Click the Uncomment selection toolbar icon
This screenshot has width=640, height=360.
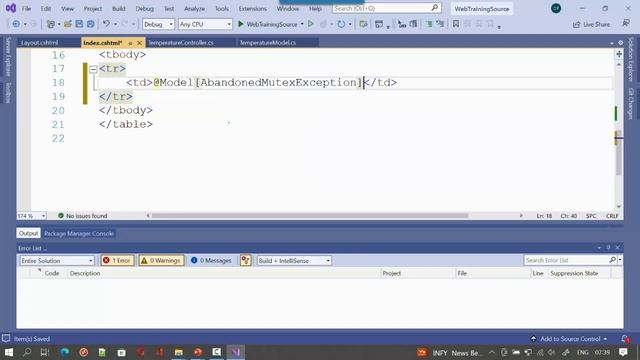tap(440, 24)
